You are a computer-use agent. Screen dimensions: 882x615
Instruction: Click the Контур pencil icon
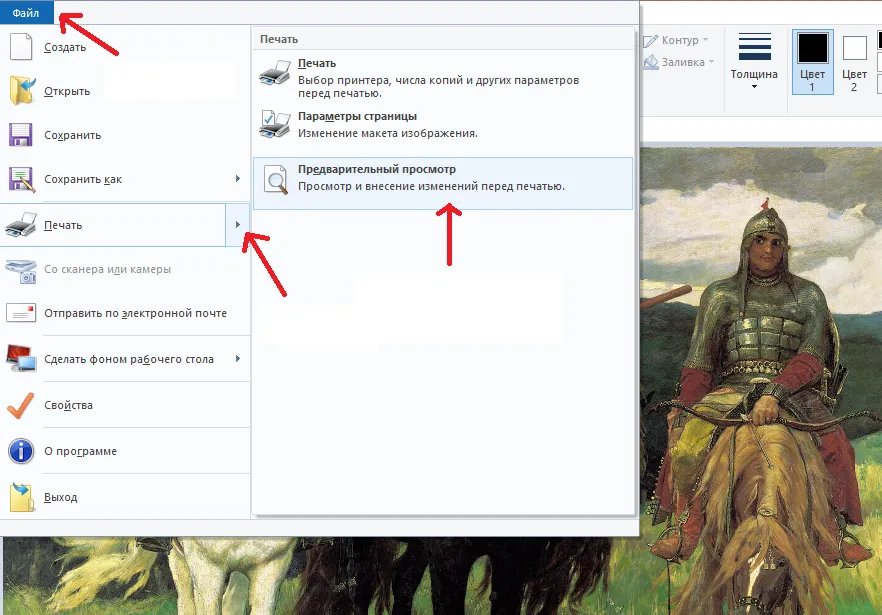[x=650, y=41]
